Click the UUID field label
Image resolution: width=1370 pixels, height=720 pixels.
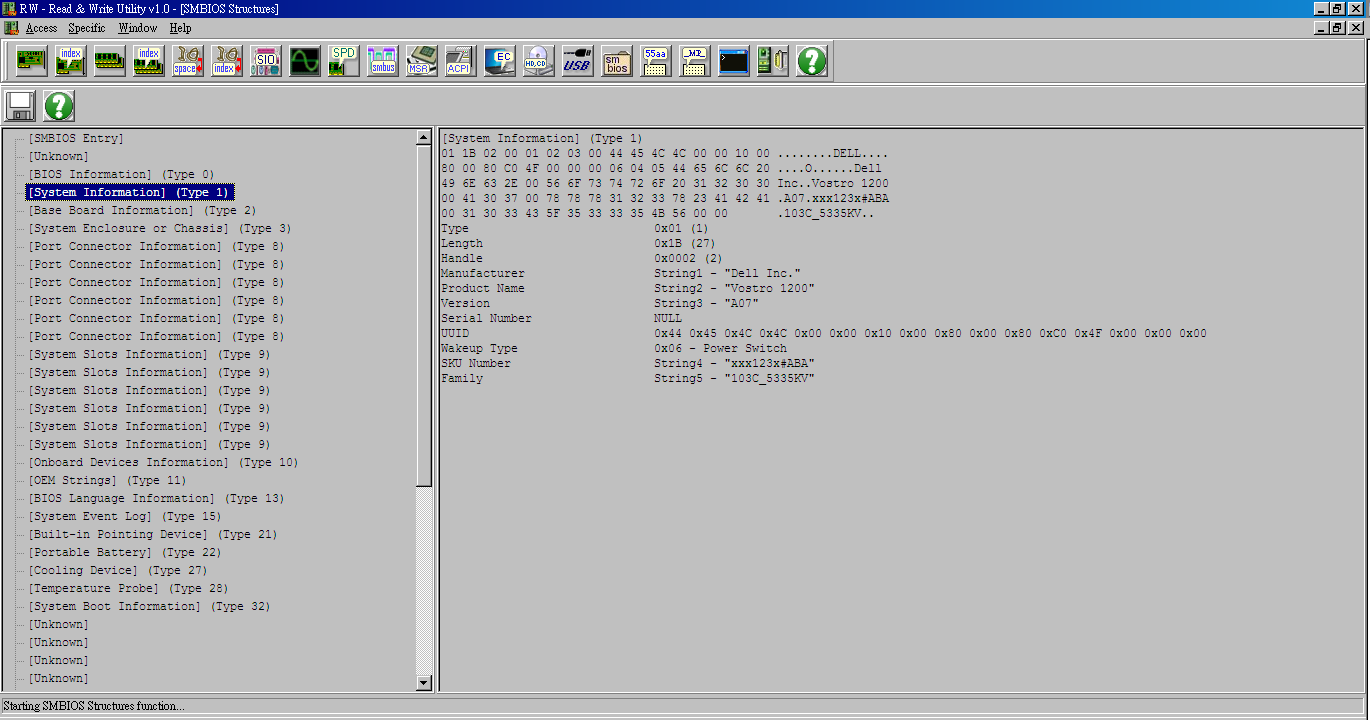pos(455,333)
